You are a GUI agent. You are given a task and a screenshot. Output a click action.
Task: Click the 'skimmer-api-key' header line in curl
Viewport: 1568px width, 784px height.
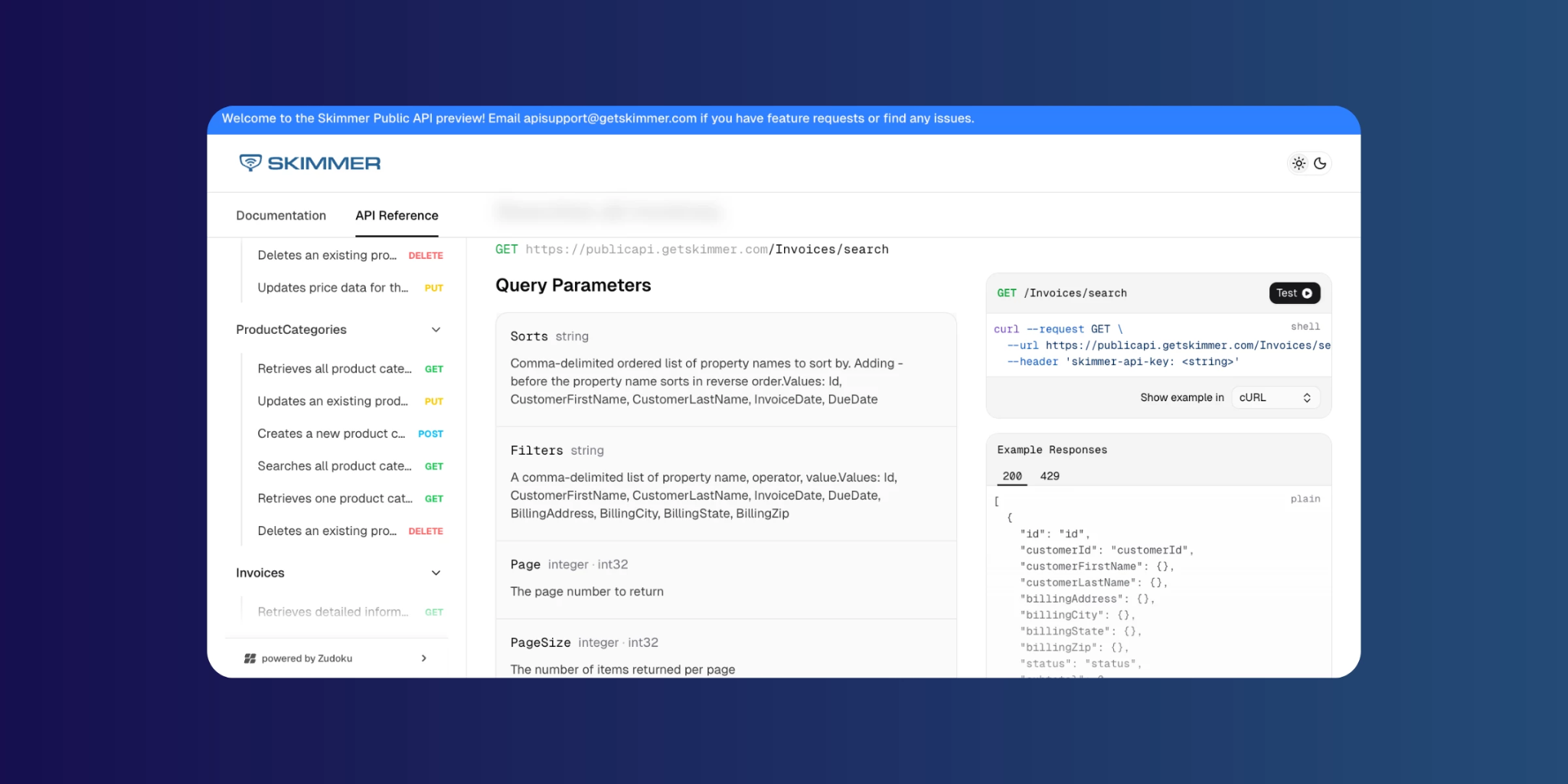[1123, 361]
